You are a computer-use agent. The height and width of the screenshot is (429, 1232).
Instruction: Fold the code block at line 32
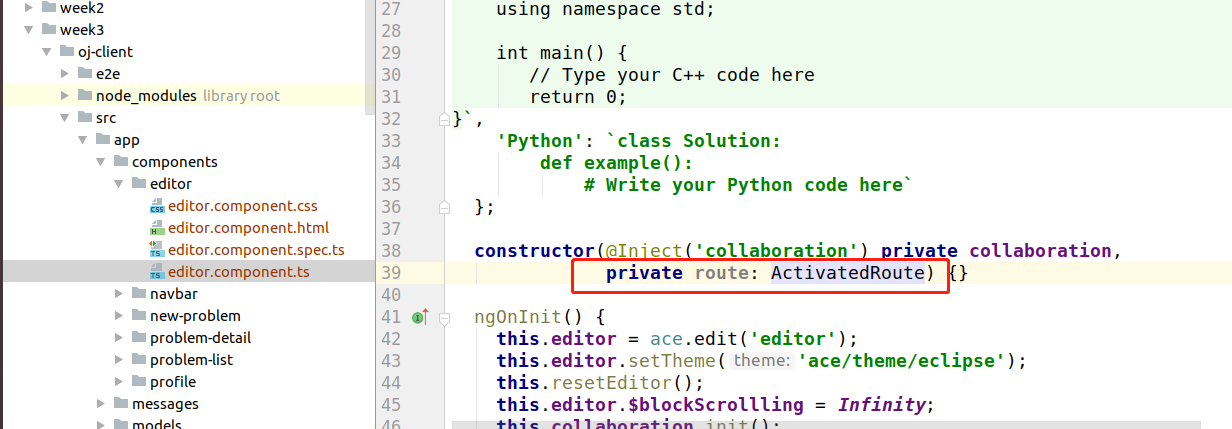coord(444,120)
